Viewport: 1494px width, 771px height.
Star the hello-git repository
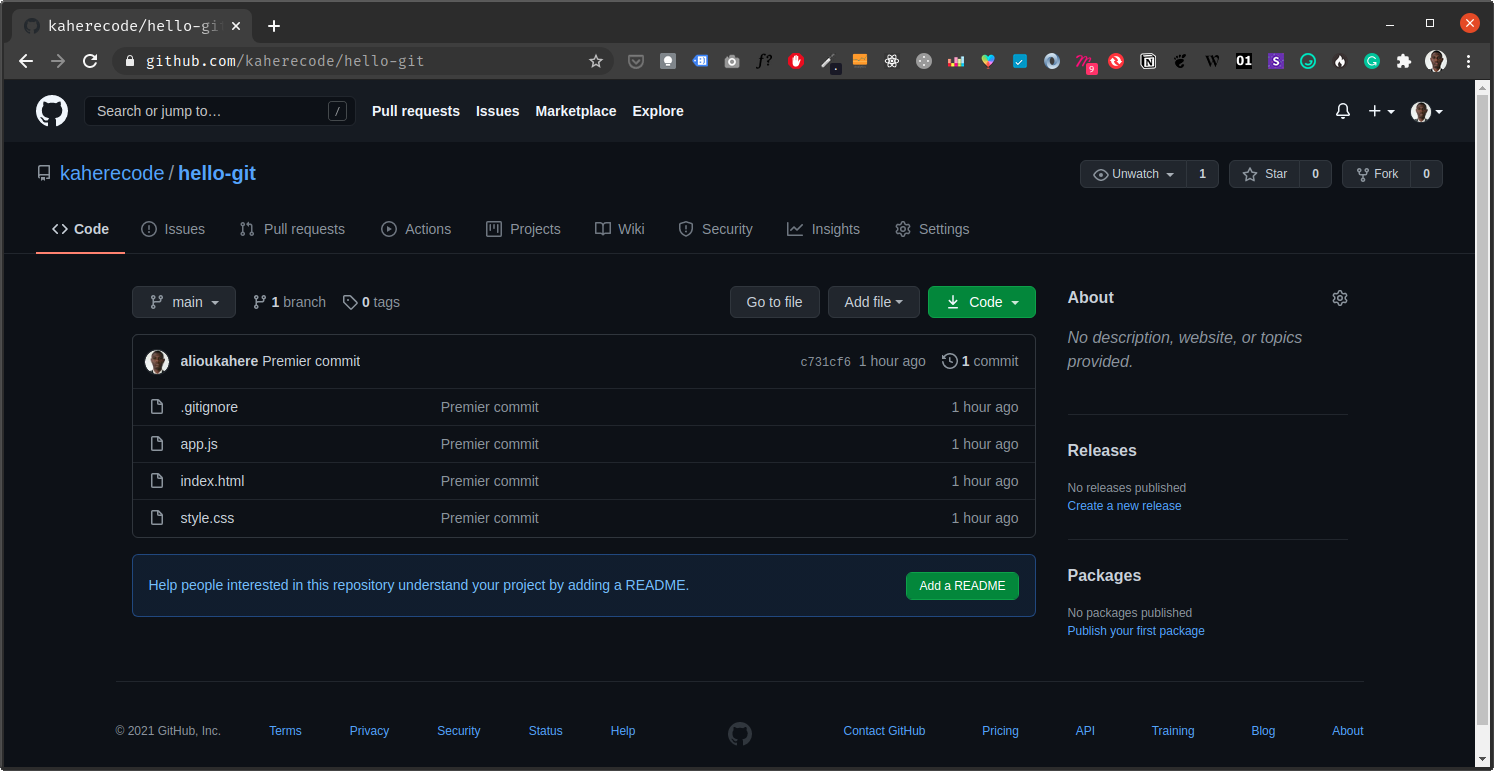pyautogui.click(x=1265, y=174)
